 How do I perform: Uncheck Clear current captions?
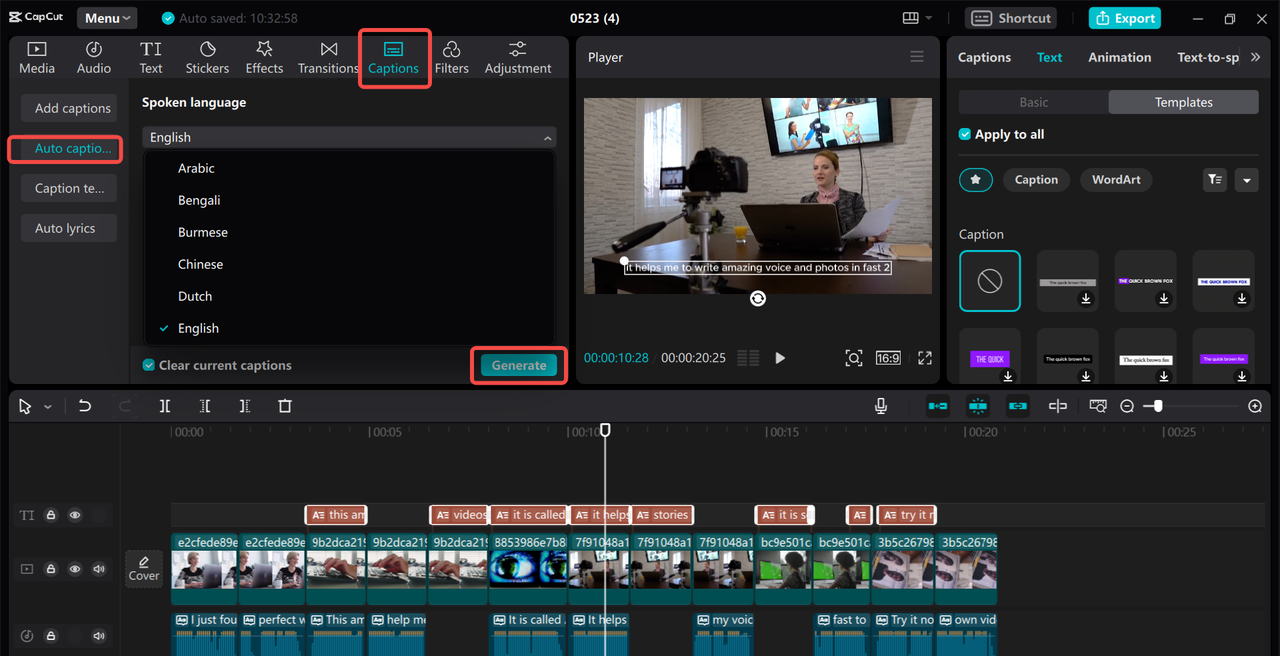(149, 365)
